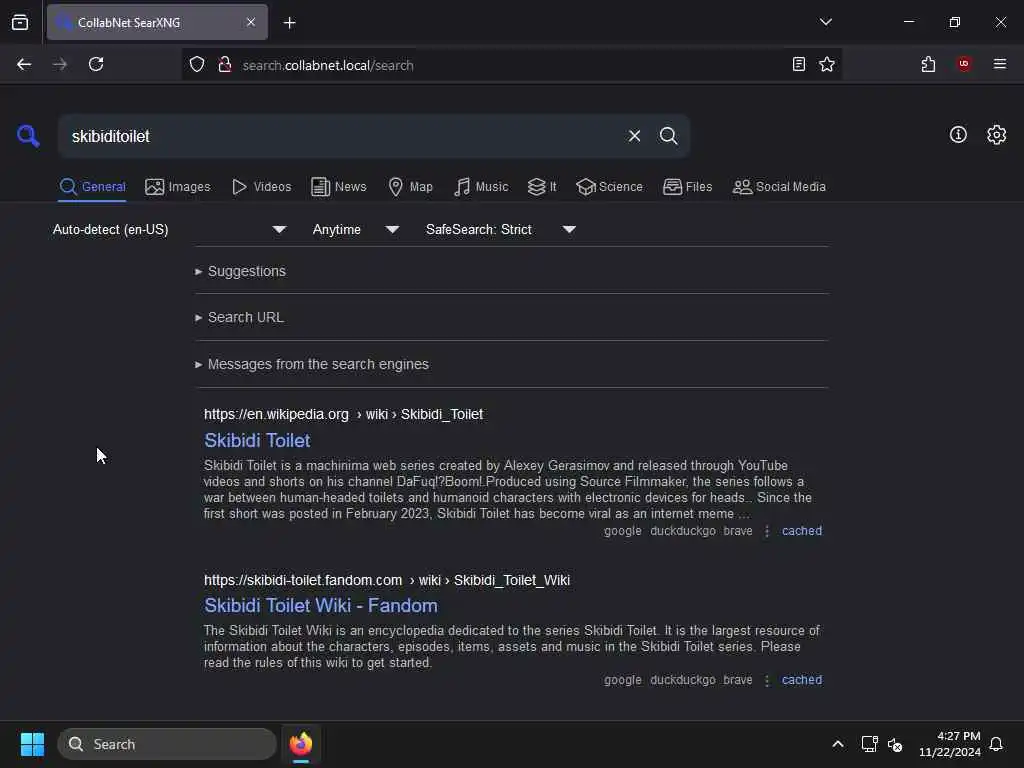The width and height of the screenshot is (1024, 768).
Task: Open the list all tabs chevron
Action: click(x=825, y=22)
